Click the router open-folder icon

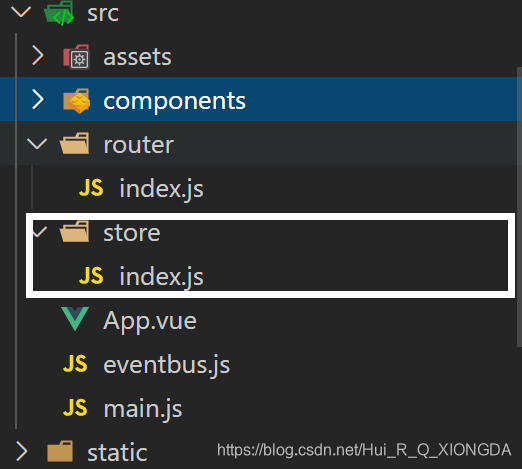tap(74, 143)
